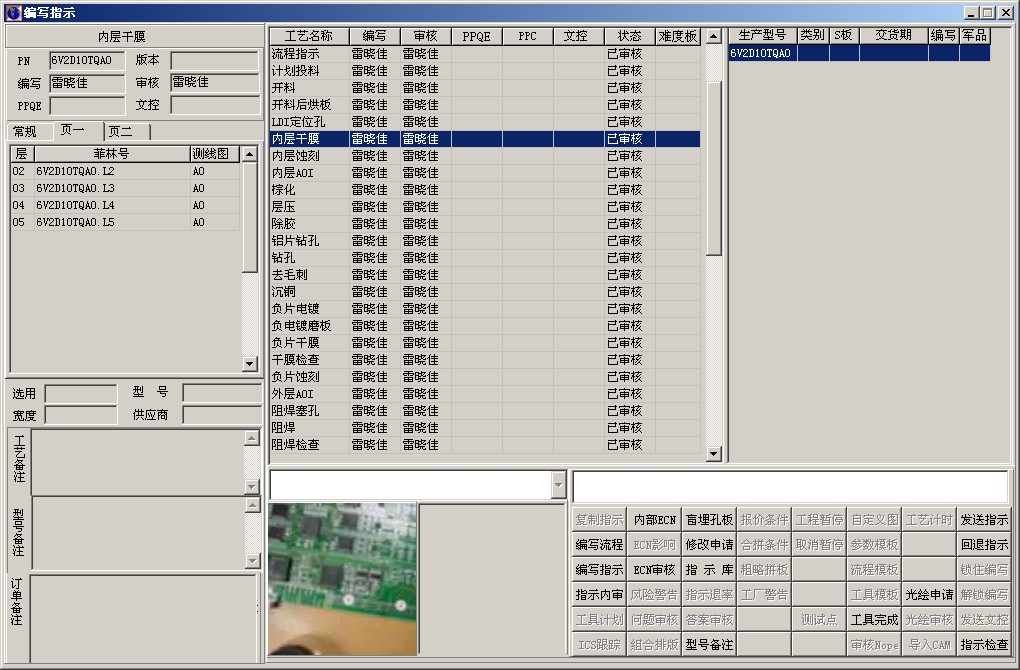Click the 盲埋孔板 button
This screenshot has height=670, width=1020.
[709, 520]
